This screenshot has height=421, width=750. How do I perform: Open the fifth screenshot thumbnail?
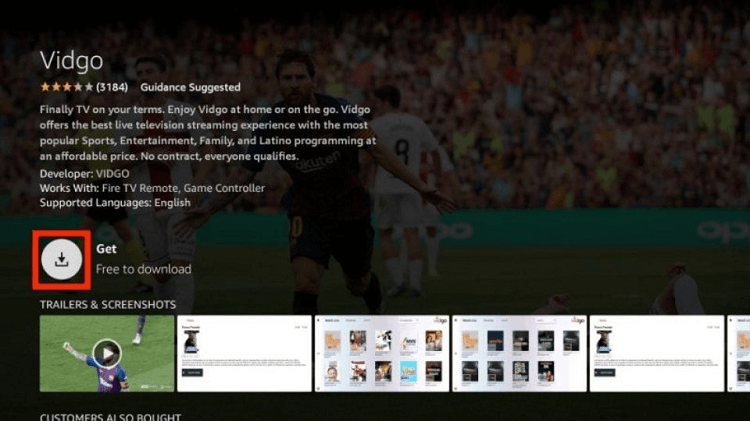(657, 354)
